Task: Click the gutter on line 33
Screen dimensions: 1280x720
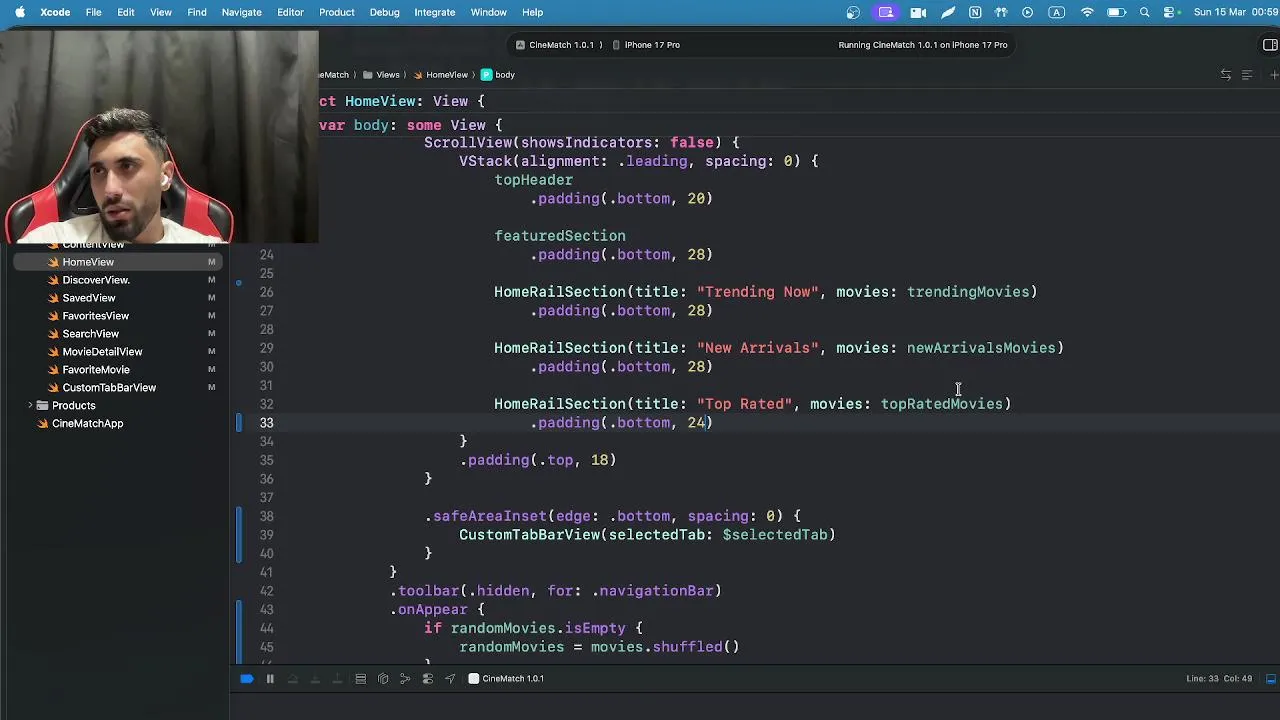Action: coord(267,423)
